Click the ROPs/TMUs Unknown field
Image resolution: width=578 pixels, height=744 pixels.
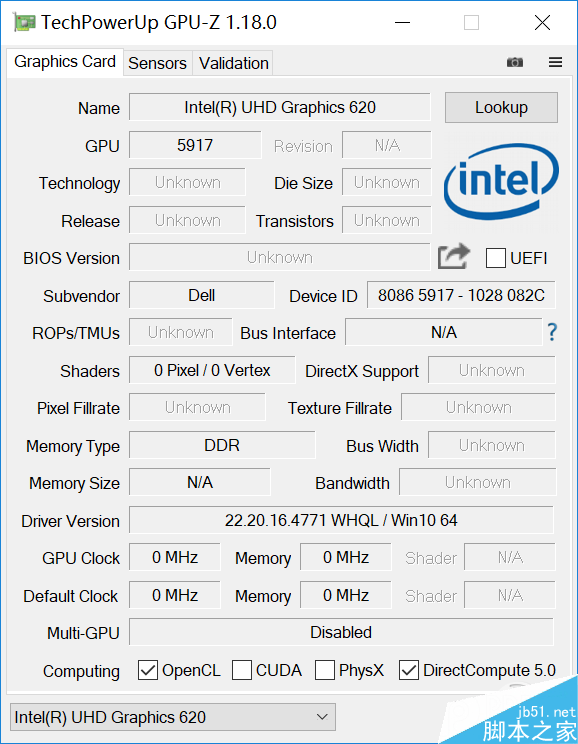point(181,332)
